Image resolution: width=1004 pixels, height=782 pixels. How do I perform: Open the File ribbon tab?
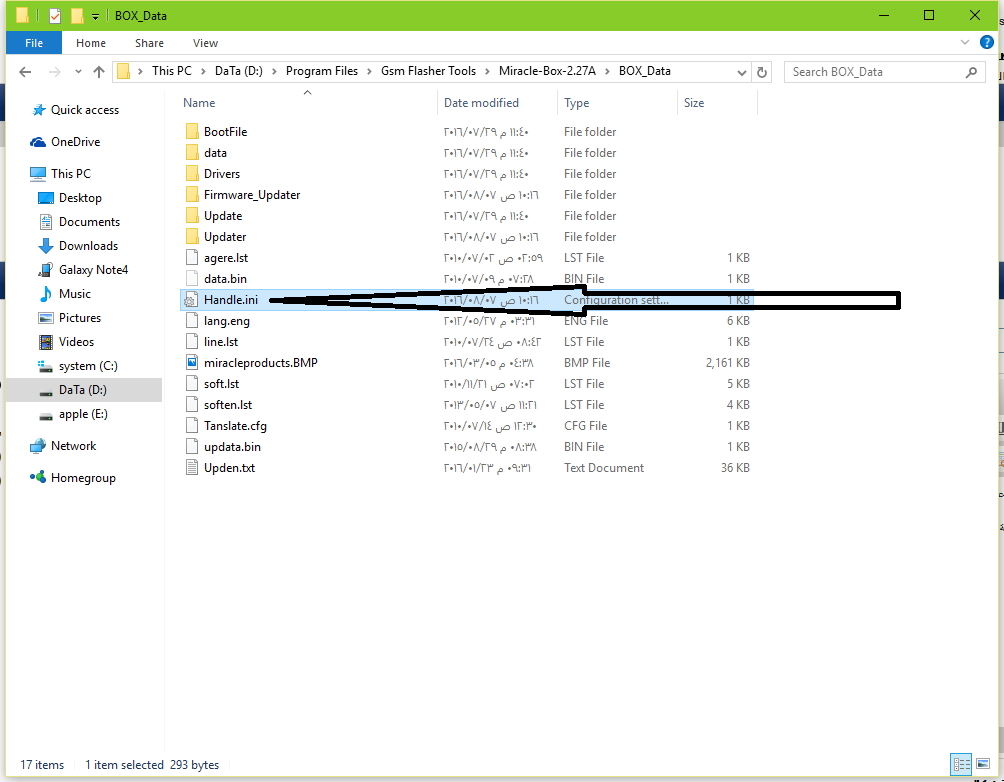point(34,43)
